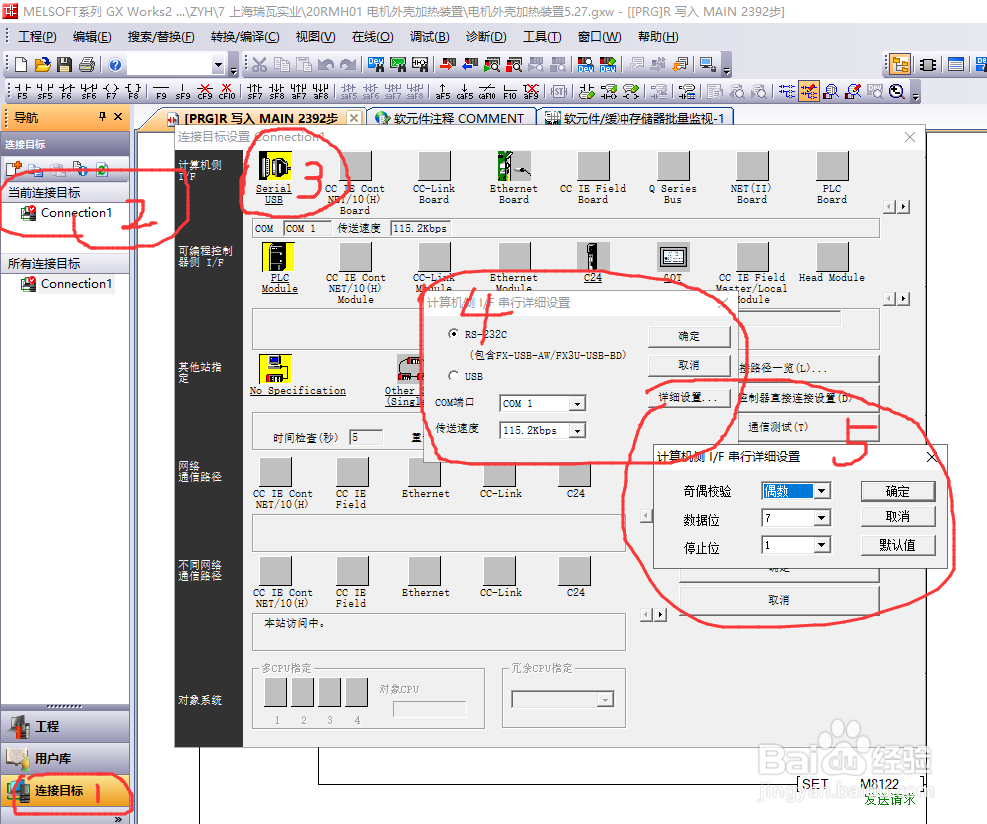Select the RS-232C radio button
Viewport: 987px width, 824px height.
[453, 334]
